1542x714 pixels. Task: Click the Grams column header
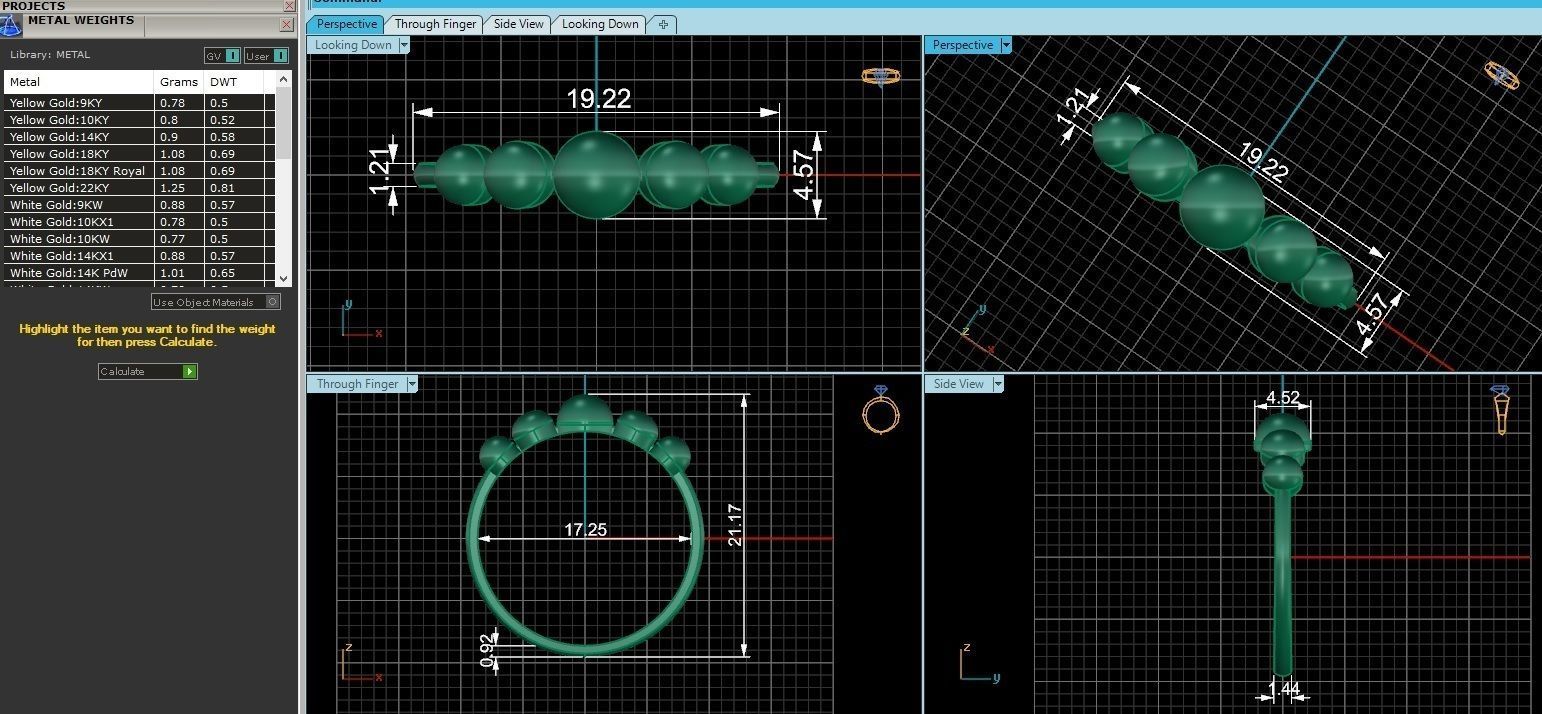tap(179, 82)
